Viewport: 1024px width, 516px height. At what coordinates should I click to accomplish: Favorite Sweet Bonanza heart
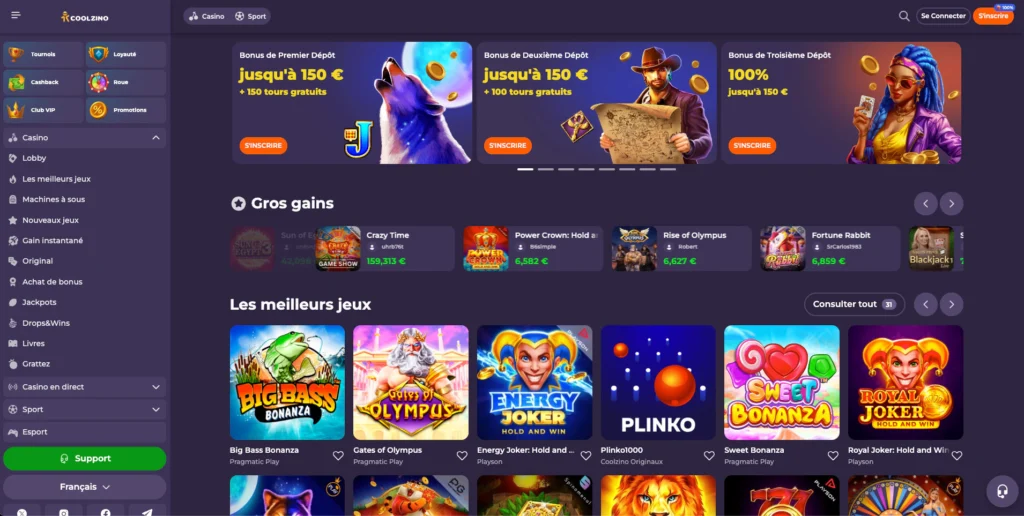(833, 455)
